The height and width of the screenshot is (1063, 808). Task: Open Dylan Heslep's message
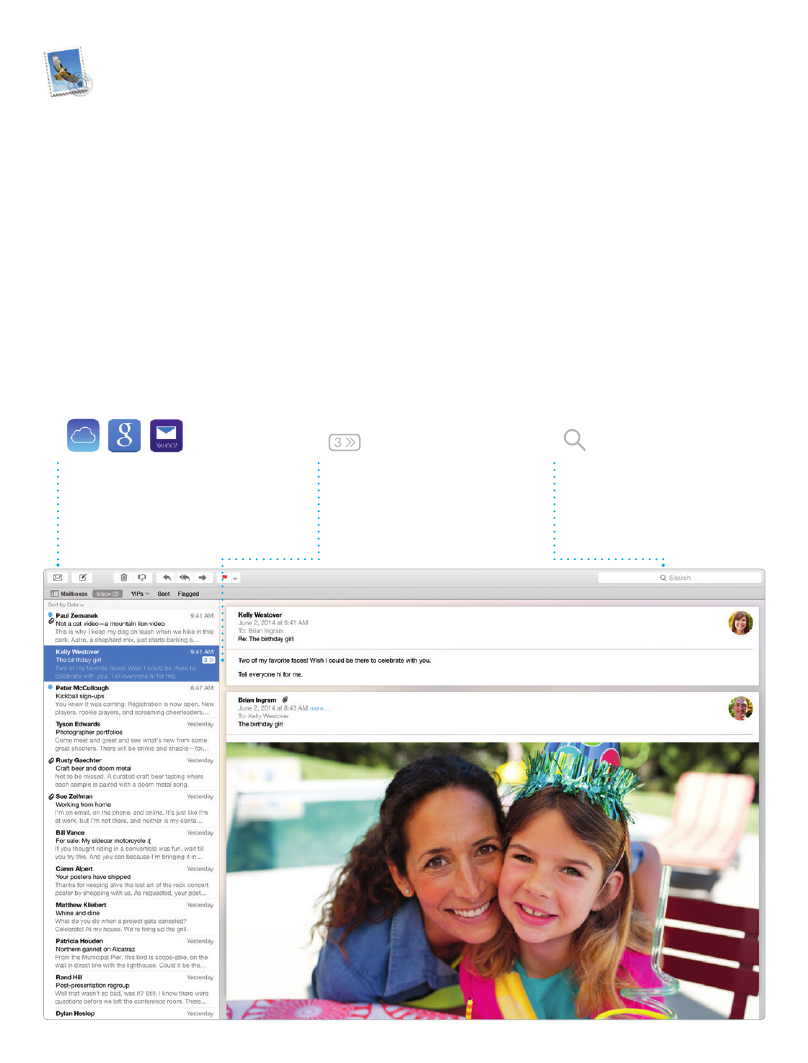pos(132,1014)
